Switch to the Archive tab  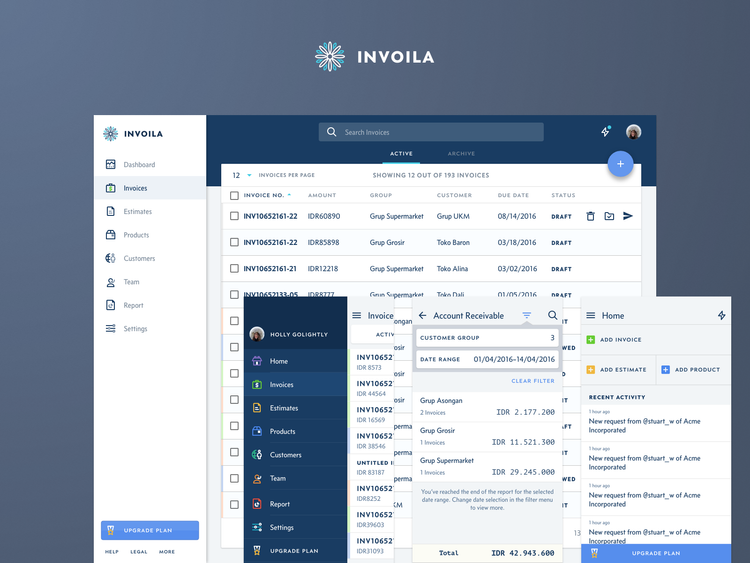(461, 154)
